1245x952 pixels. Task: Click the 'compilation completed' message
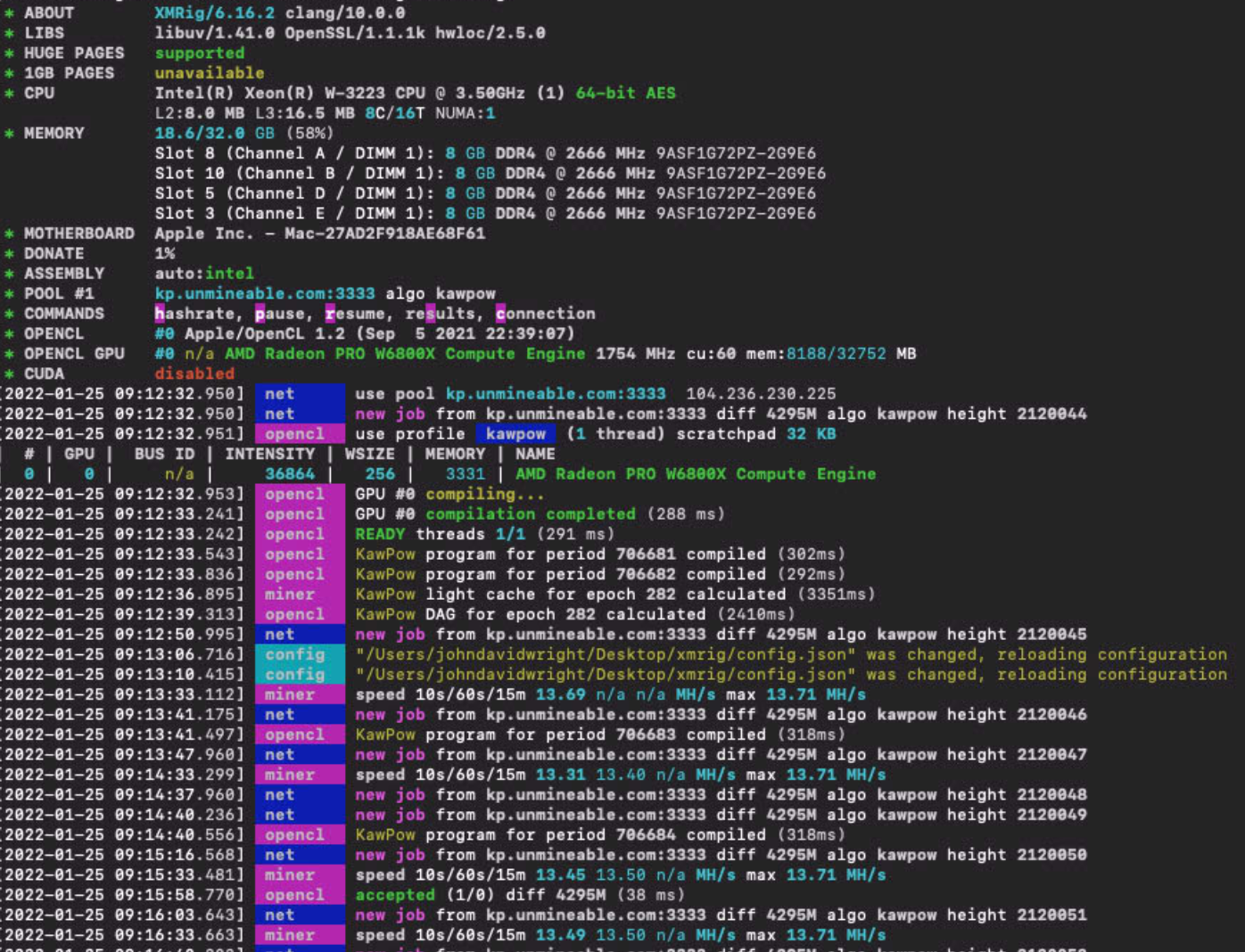[x=531, y=514]
